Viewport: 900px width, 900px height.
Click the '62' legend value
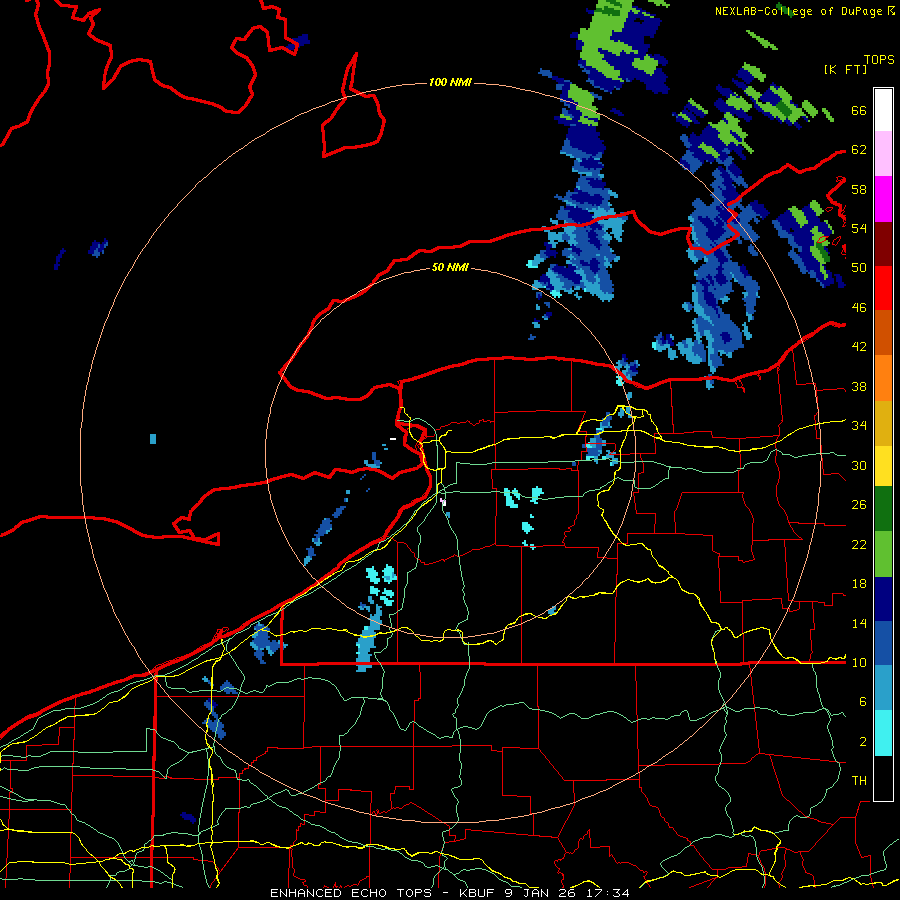coord(859,150)
